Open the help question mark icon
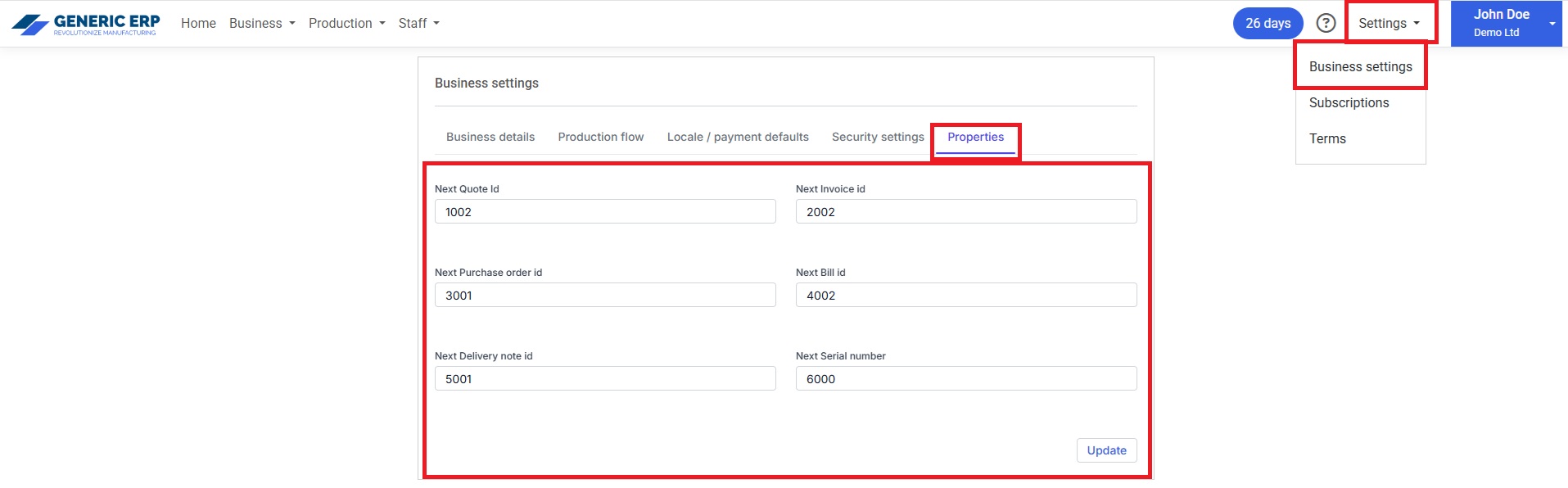 pyautogui.click(x=1326, y=23)
